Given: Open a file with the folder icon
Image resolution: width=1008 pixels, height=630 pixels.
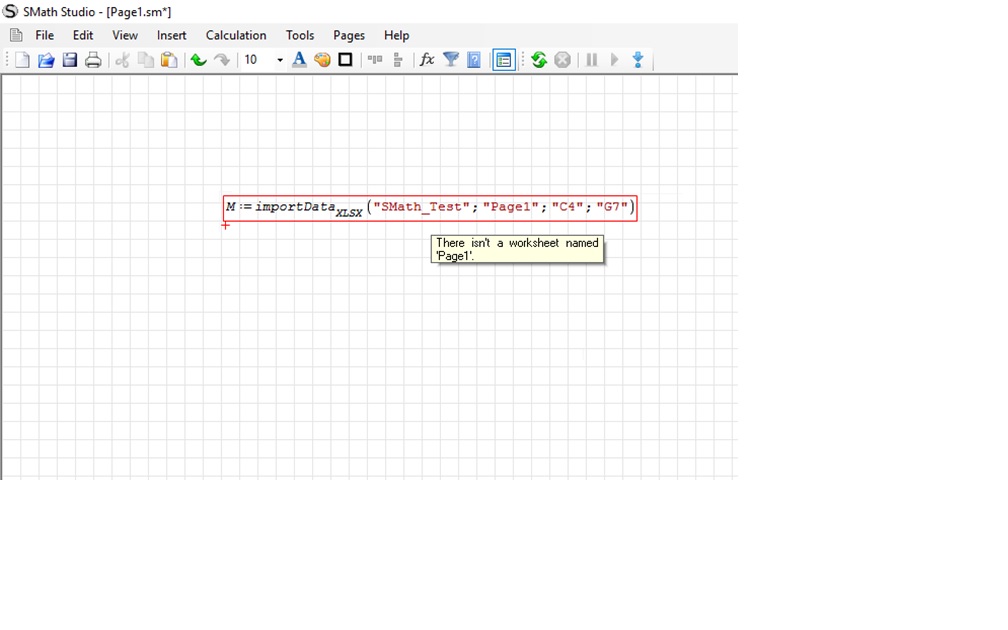Looking at the screenshot, I should coord(46,60).
